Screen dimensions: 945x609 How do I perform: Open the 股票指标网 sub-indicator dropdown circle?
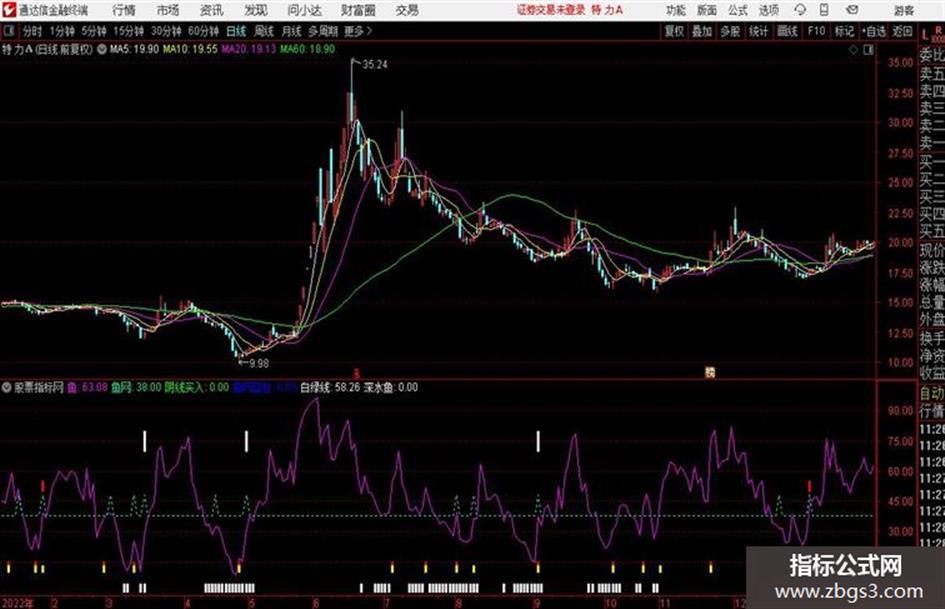pyautogui.click(x=7, y=387)
